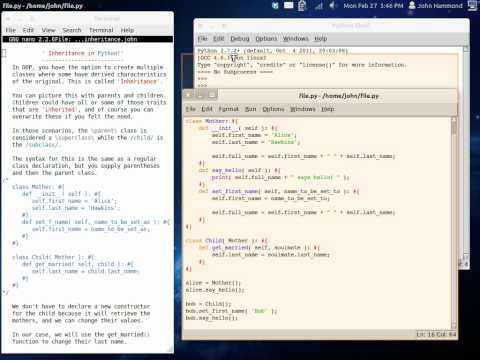
Task: Open the Format menu in file.py editor
Action: click(228, 109)
